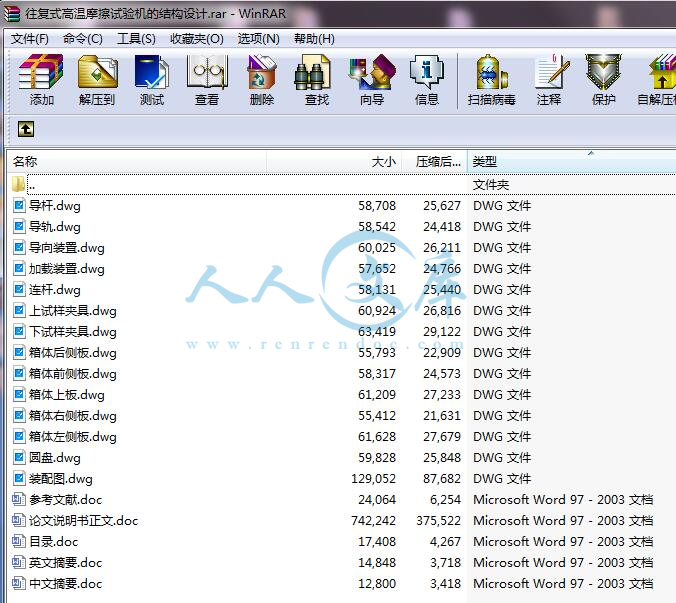
Task: Click the 测试 (Test) toolbar icon
Action: tap(152, 80)
